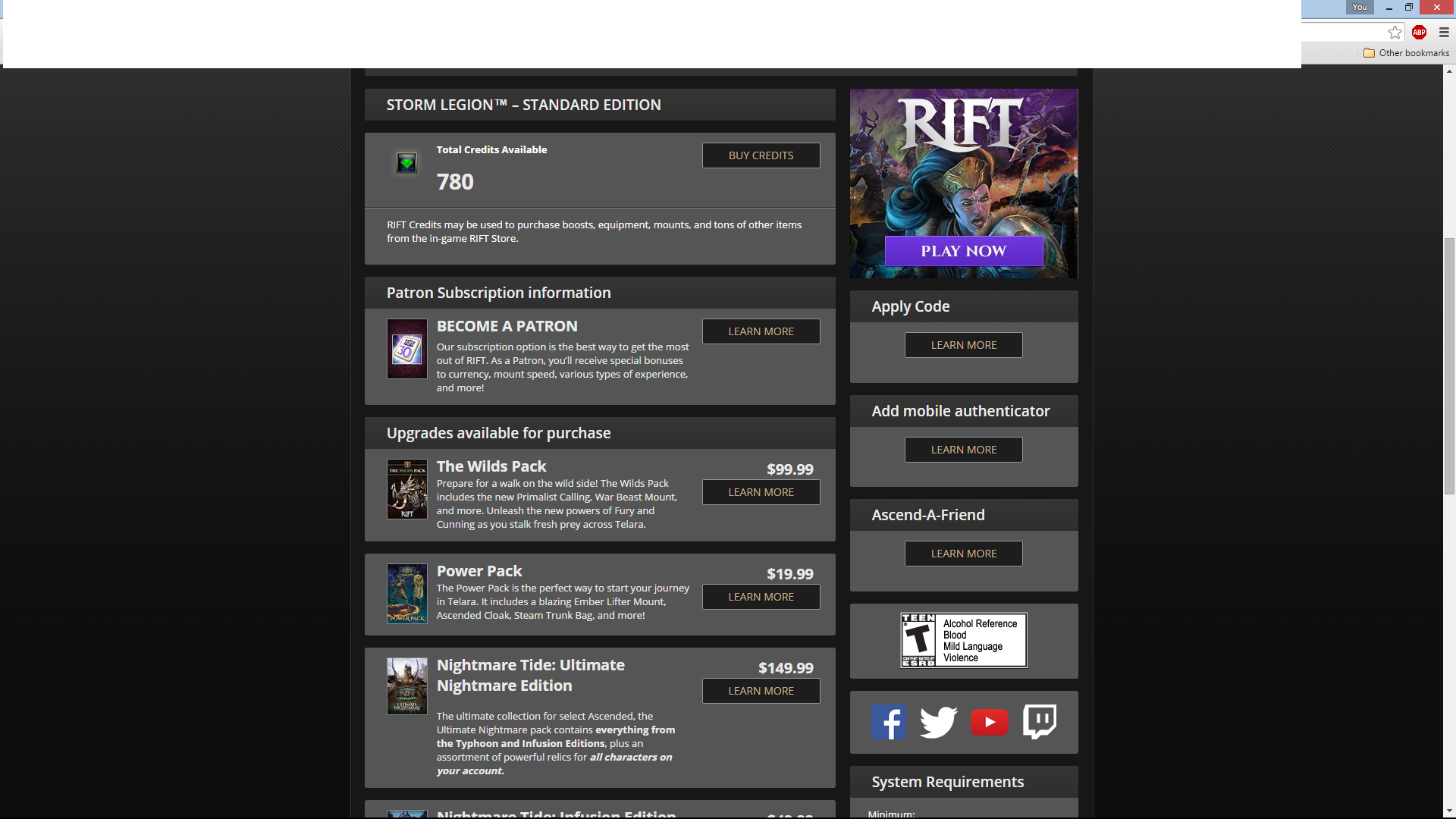Click the Ultimate Nightmare Edition box art

click(x=407, y=686)
